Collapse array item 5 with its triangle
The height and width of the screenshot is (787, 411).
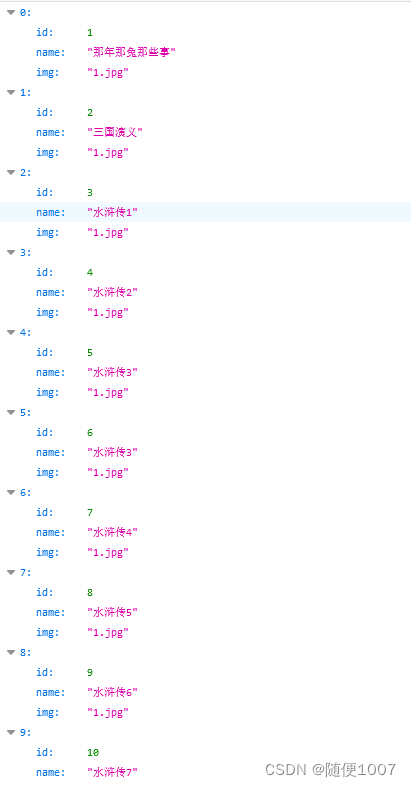click(11, 413)
